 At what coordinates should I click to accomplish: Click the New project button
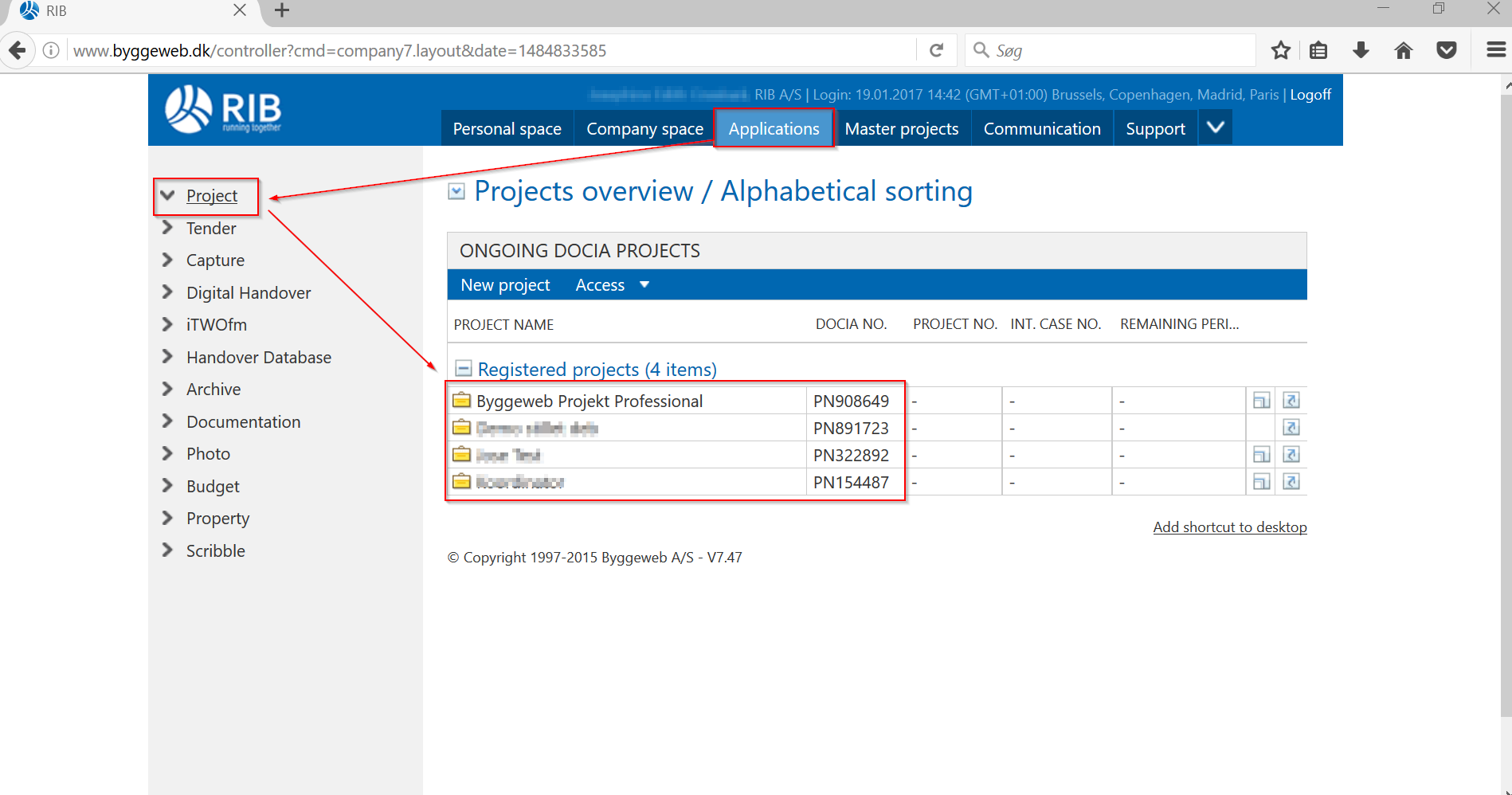(505, 285)
